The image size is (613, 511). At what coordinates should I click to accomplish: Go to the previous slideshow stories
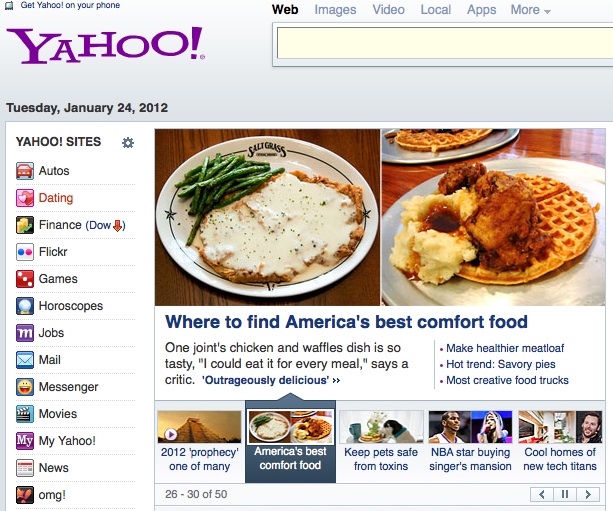542,494
